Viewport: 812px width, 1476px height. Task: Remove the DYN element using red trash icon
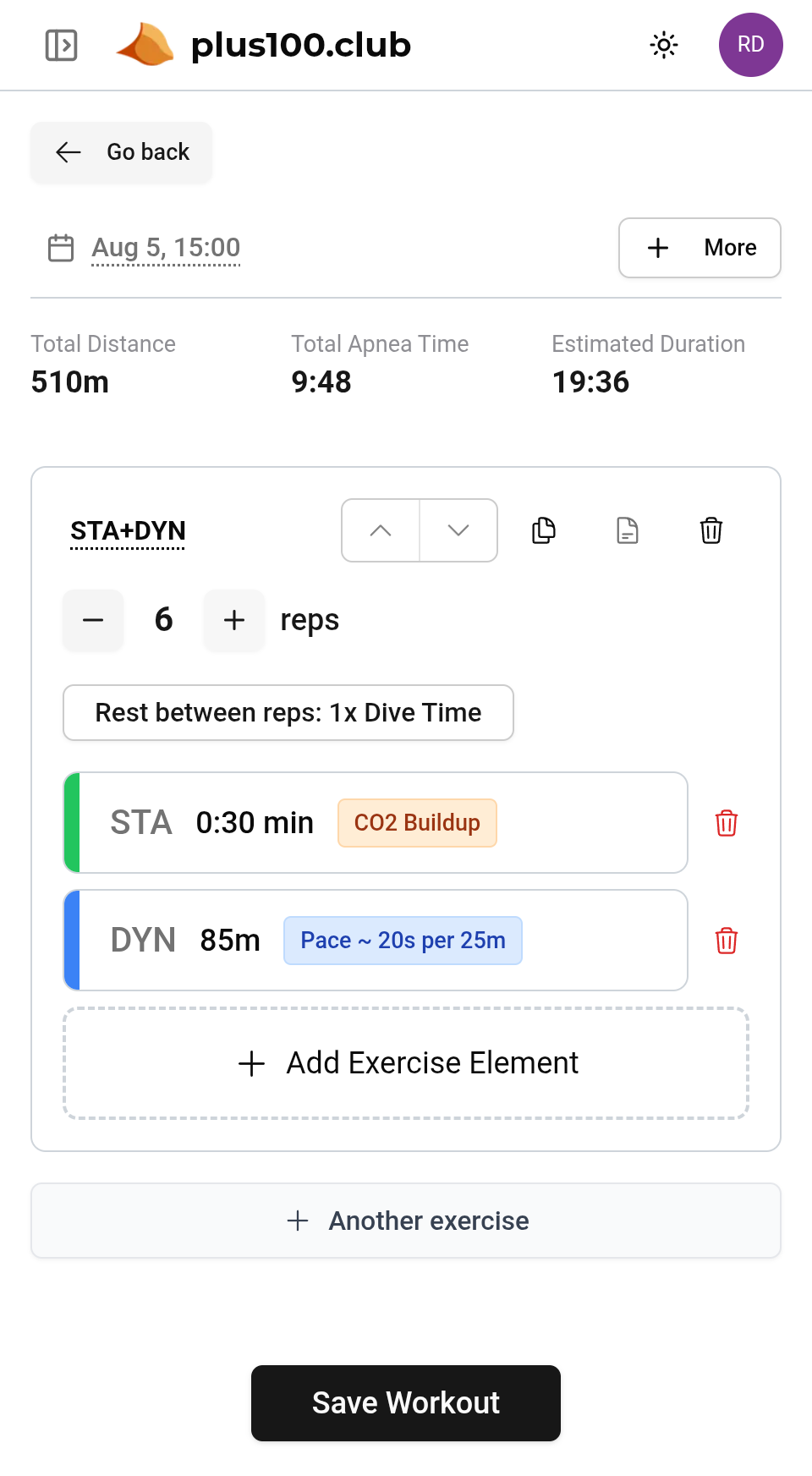pyautogui.click(x=726, y=940)
